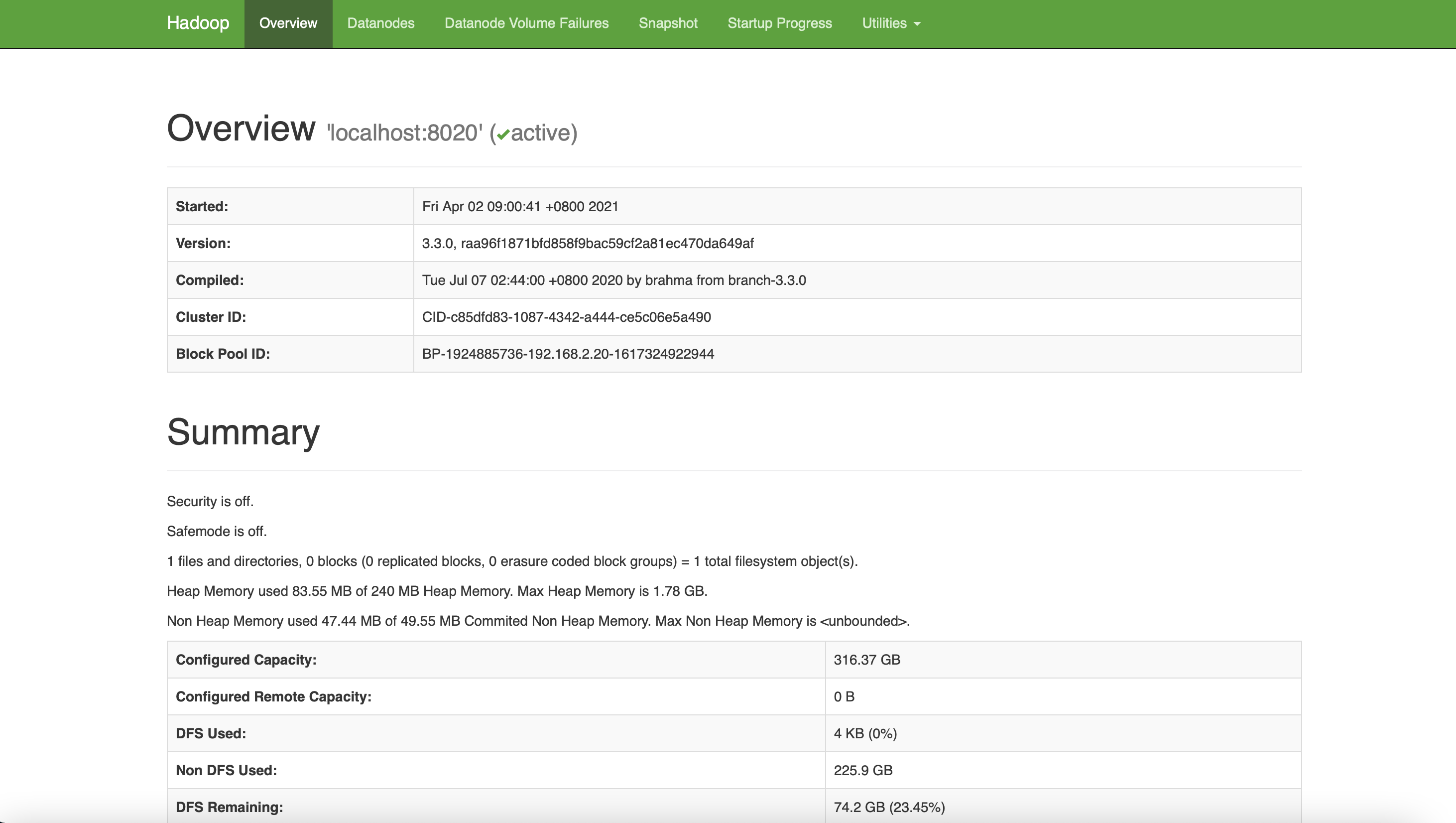1456x823 pixels.
Task: Click the Version hash value cell
Action: click(x=587, y=243)
